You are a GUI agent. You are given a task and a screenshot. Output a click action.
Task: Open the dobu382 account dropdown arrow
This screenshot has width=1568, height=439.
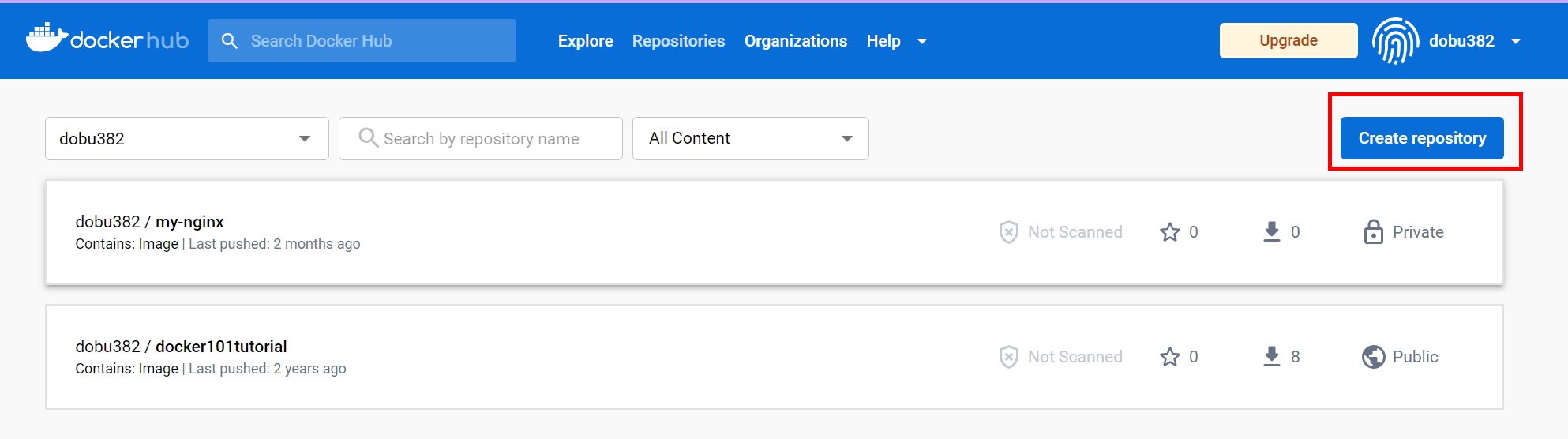(1516, 42)
